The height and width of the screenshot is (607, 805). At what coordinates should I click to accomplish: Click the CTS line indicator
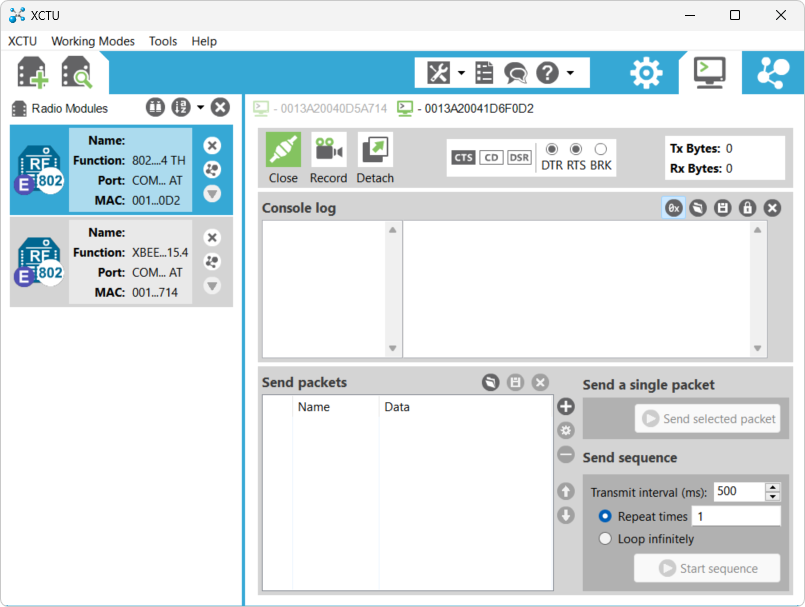(x=464, y=158)
